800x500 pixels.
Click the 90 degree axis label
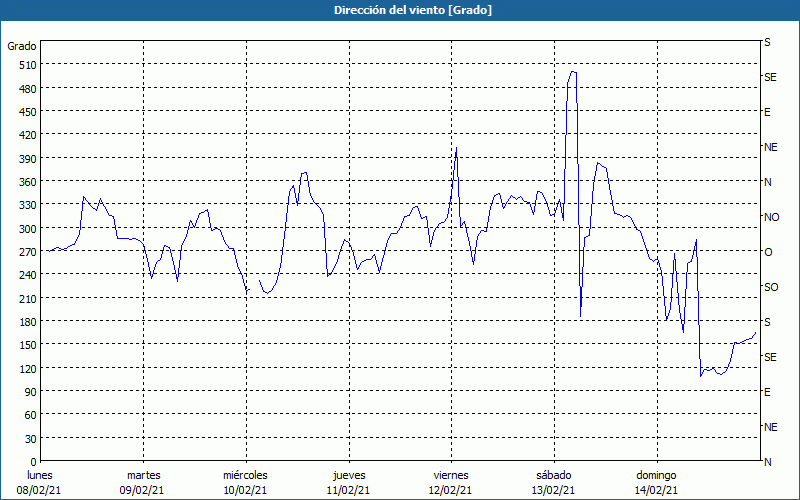click(31, 392)
